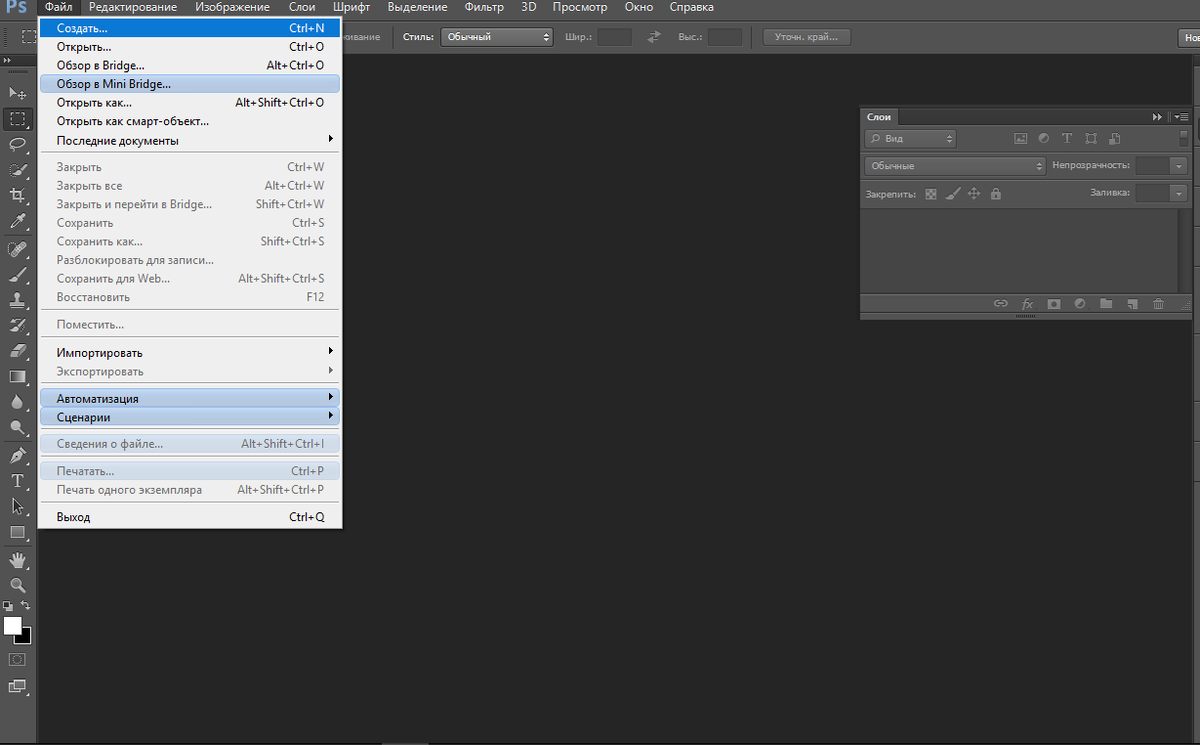This screenshot has height=745, width=1200.
Task: Select the Clone Stamp tool
Action: [17, 299]
